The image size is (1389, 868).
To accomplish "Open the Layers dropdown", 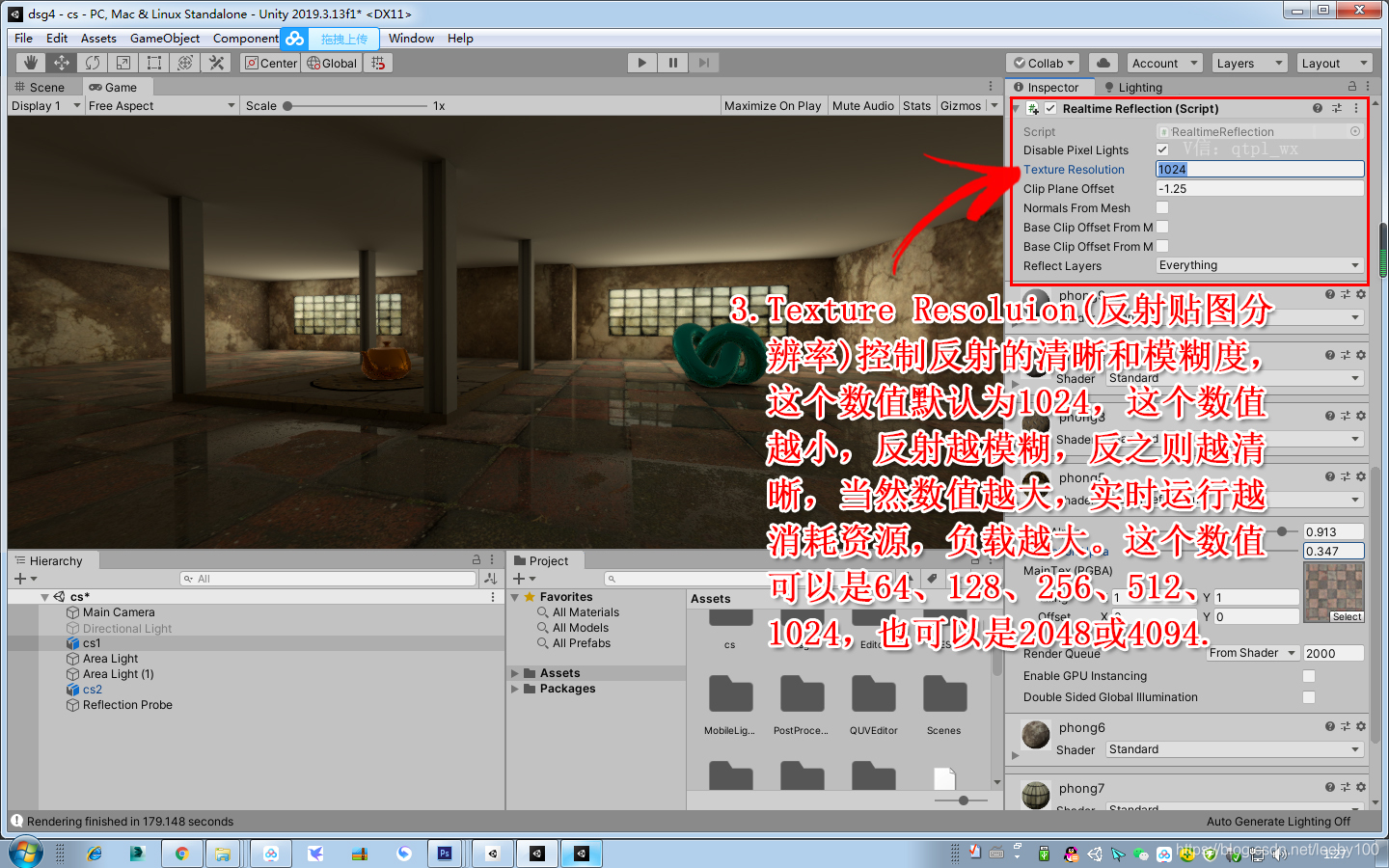I will pos(1250,63).
